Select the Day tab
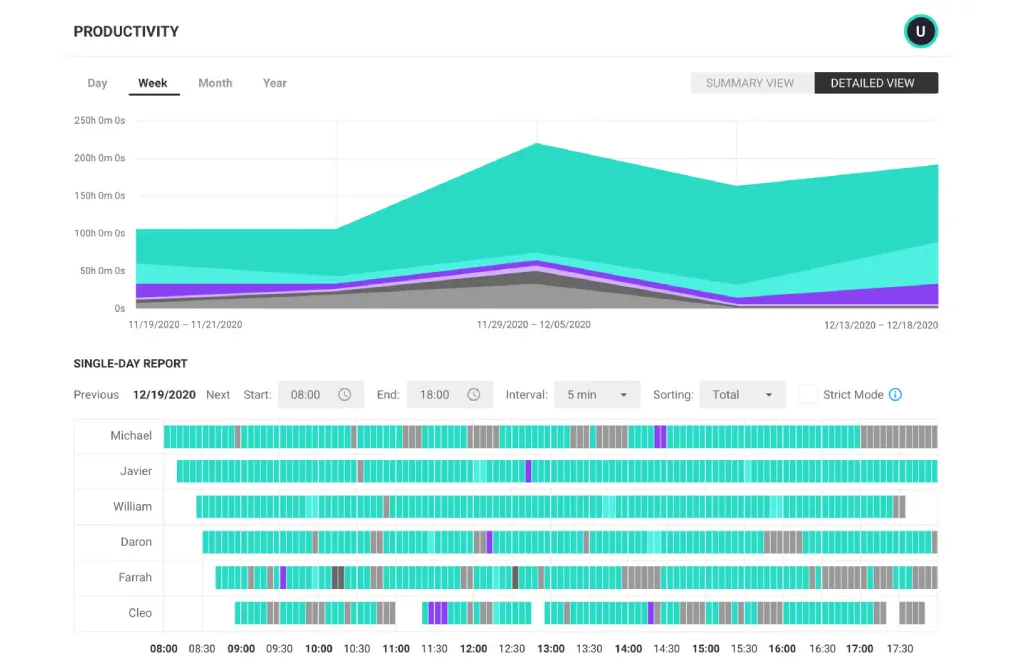Viewport: 1024px width, 660px height. (x=97, y=83)
